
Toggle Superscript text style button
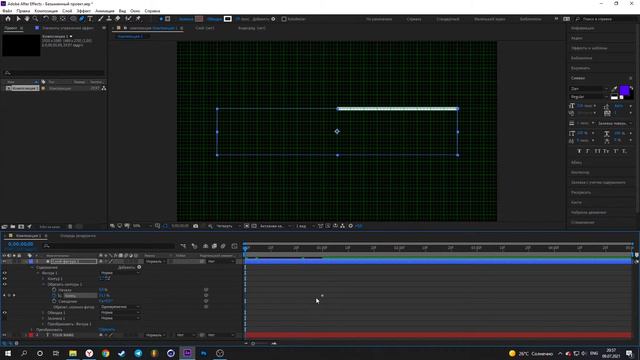coord(616,151)
